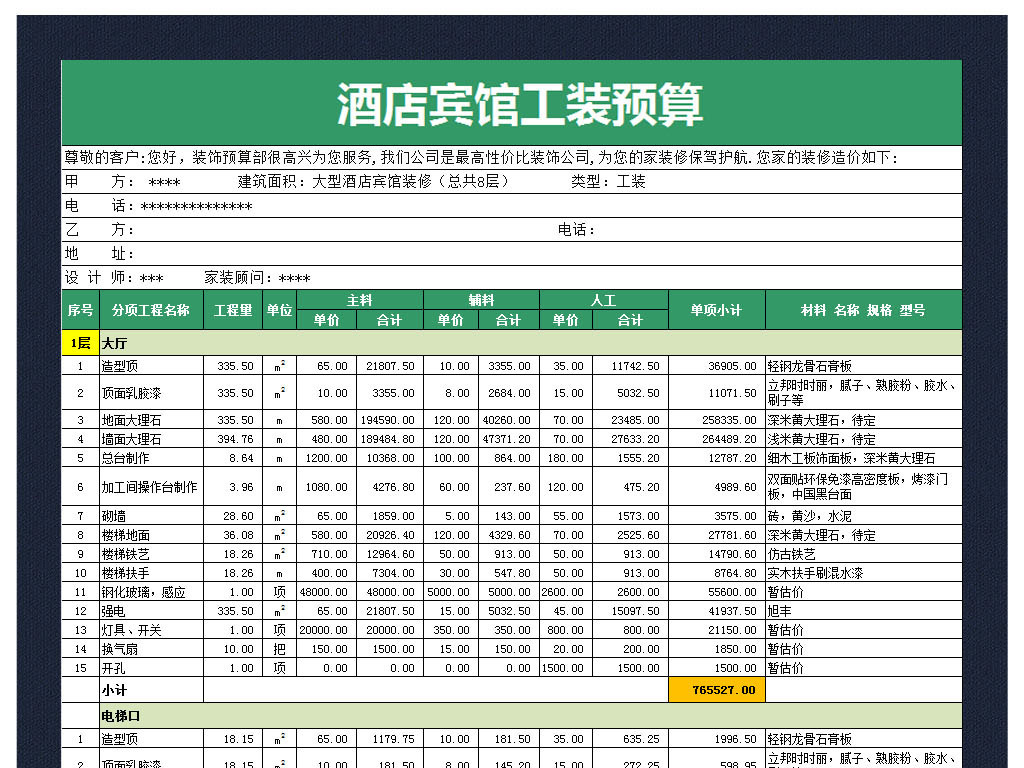
Task: Select the 材料 名称 规格 型号 header
Action: tap(863, 310)
